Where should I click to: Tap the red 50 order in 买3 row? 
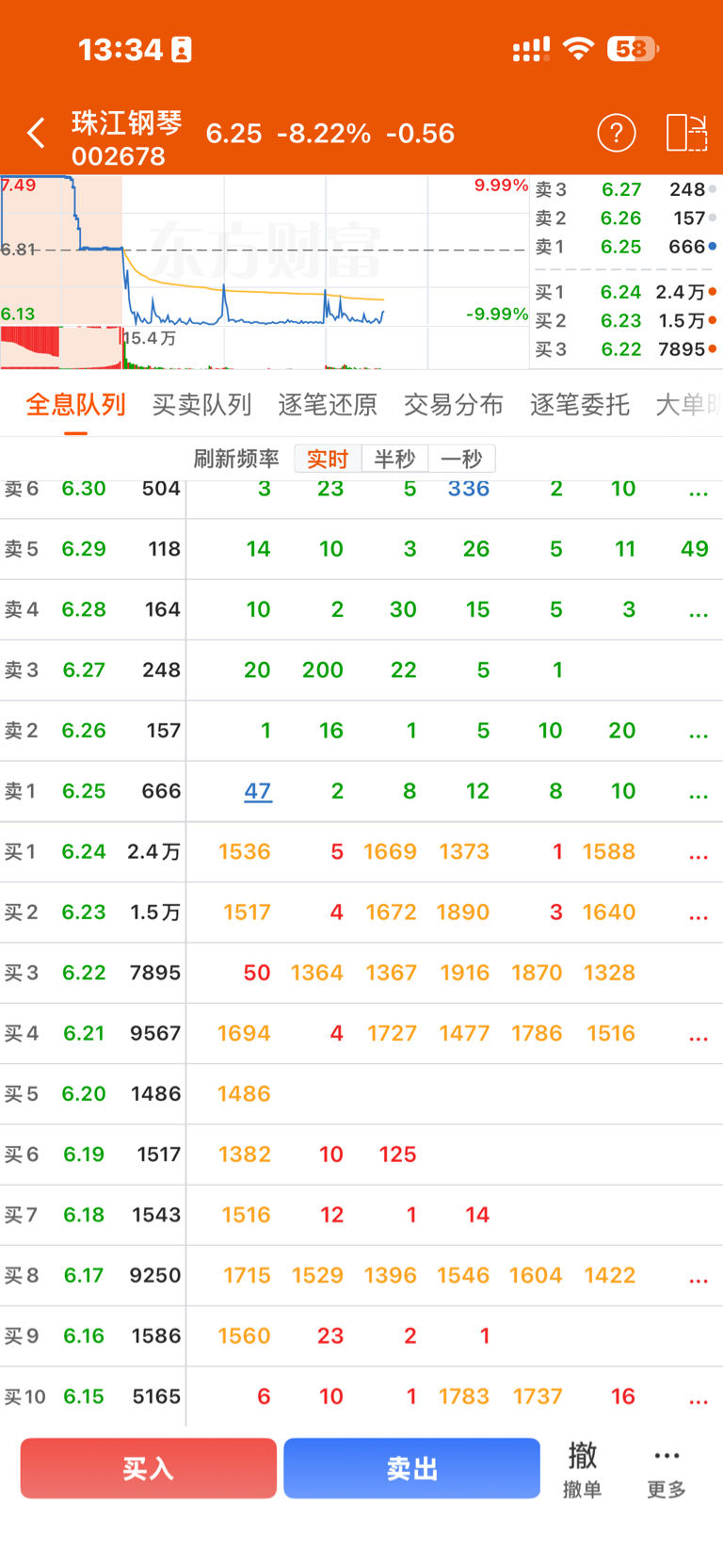(x=257, y=973)
